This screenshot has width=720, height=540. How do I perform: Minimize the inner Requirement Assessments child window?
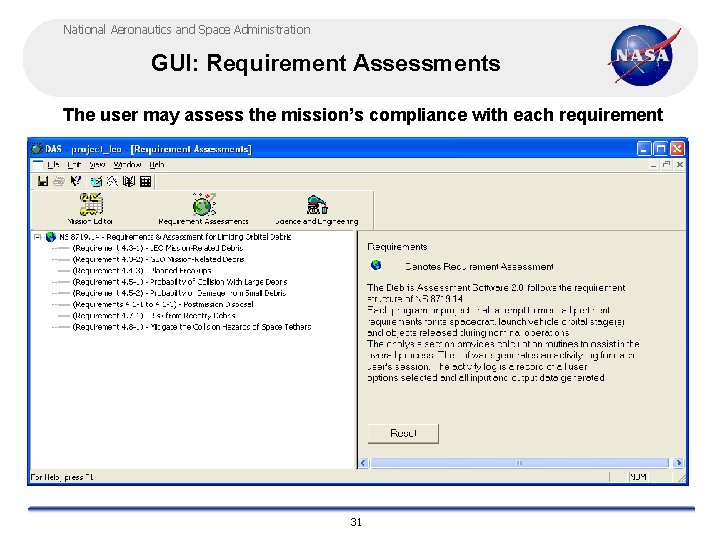653,164
